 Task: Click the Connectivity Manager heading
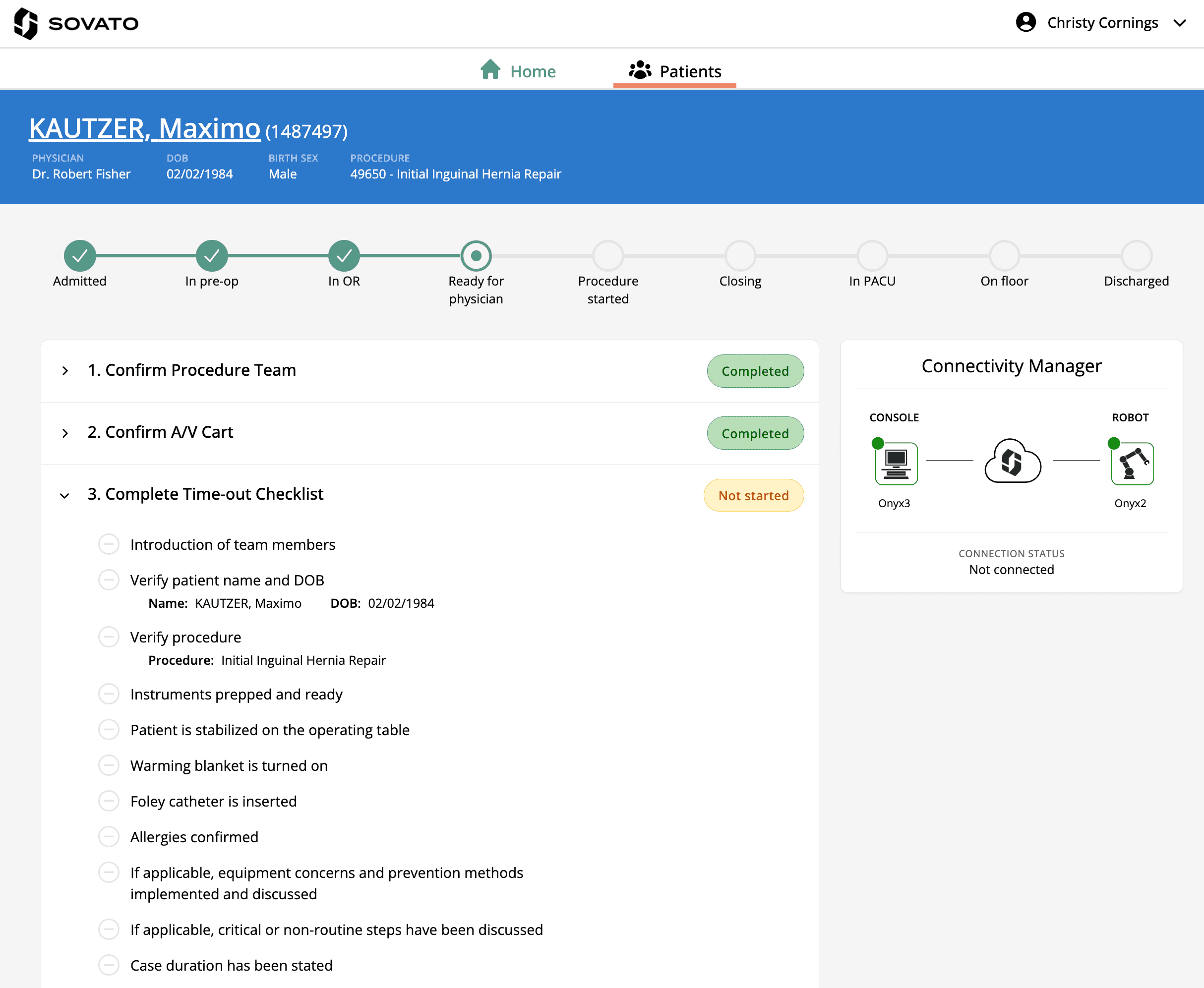pos(1012,366)
